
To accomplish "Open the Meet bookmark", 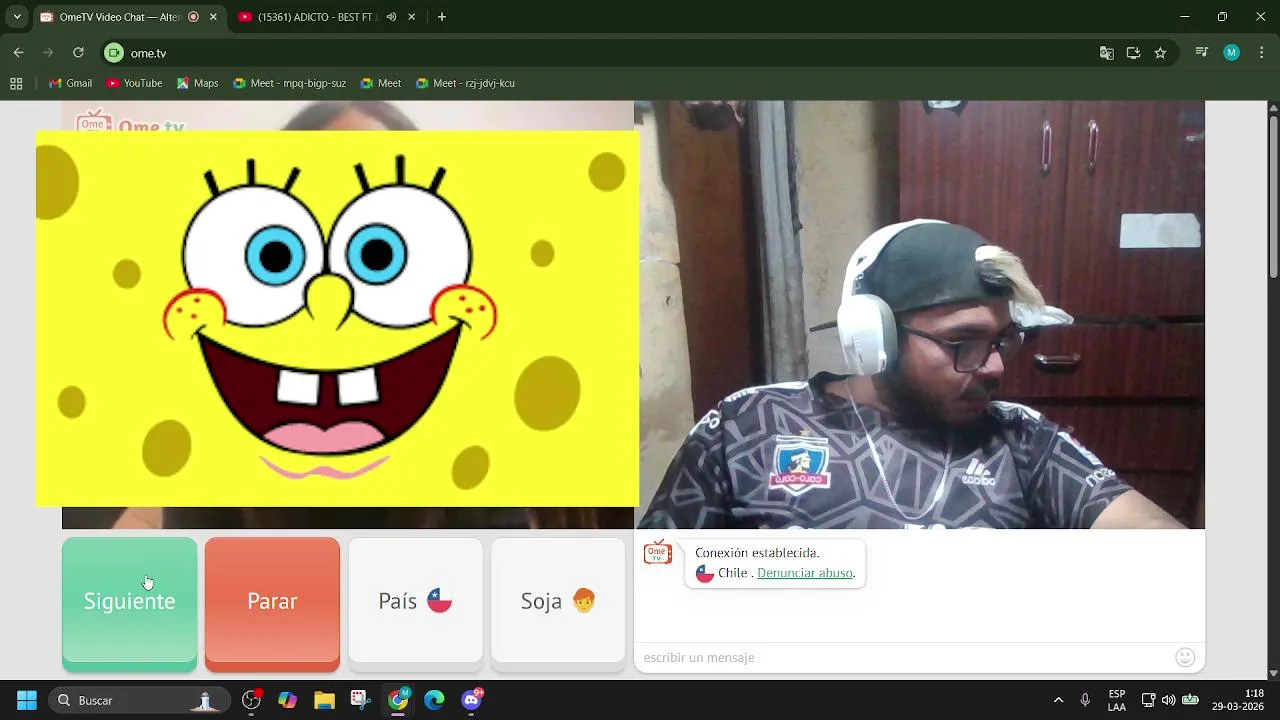I will [381, 83].
